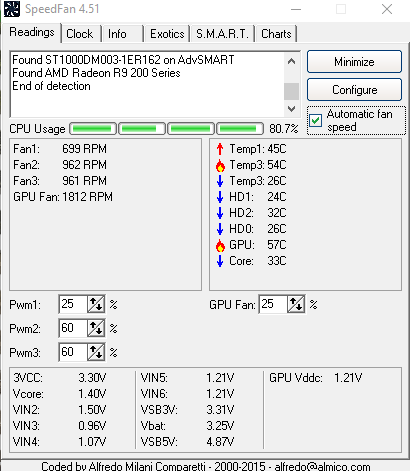Click the blue down arrow beside HD0
The height and width of the screenshot is (471, 410).
(220, 229)
